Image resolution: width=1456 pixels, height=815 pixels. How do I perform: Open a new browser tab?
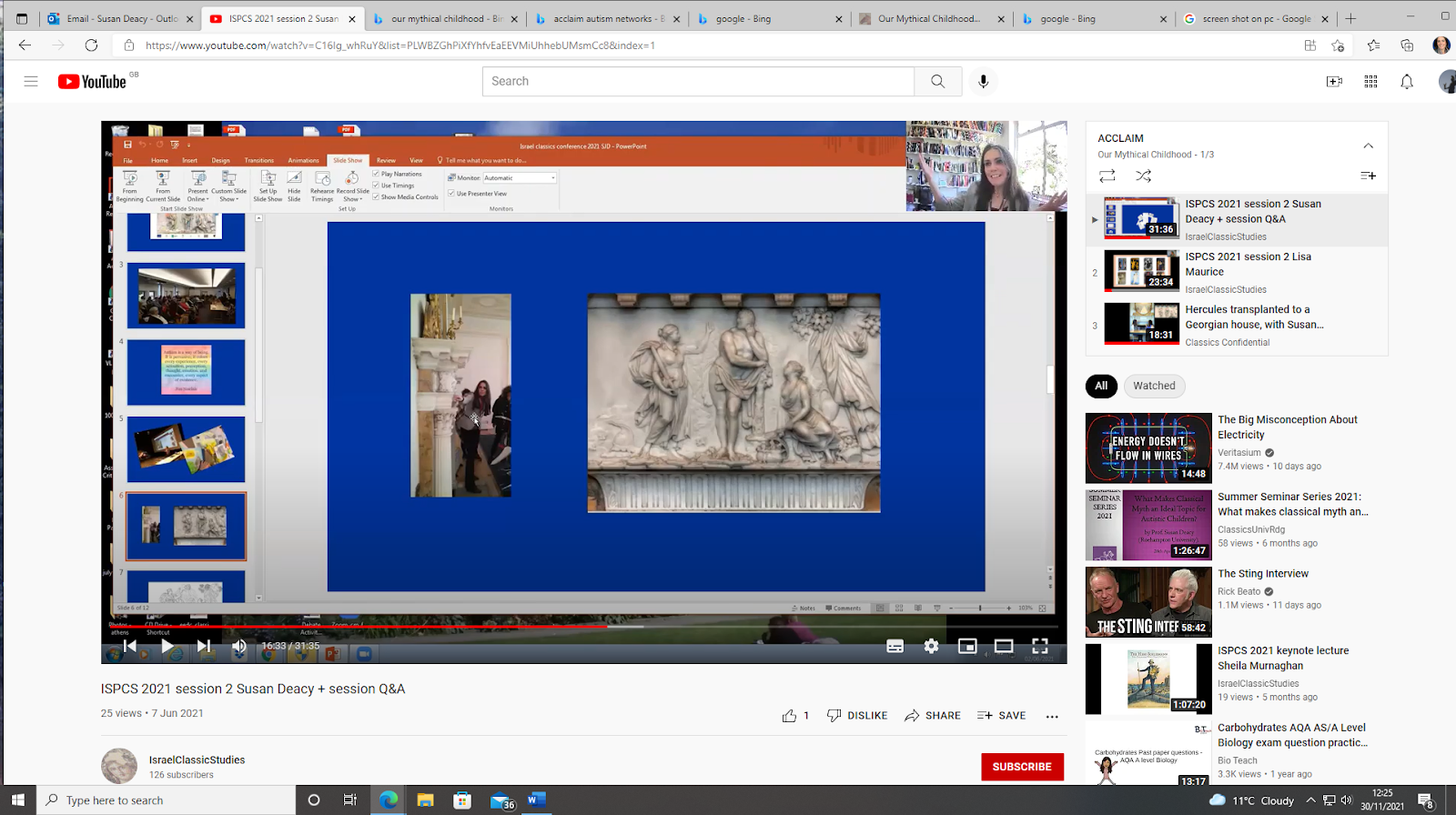click(1351, 18)
